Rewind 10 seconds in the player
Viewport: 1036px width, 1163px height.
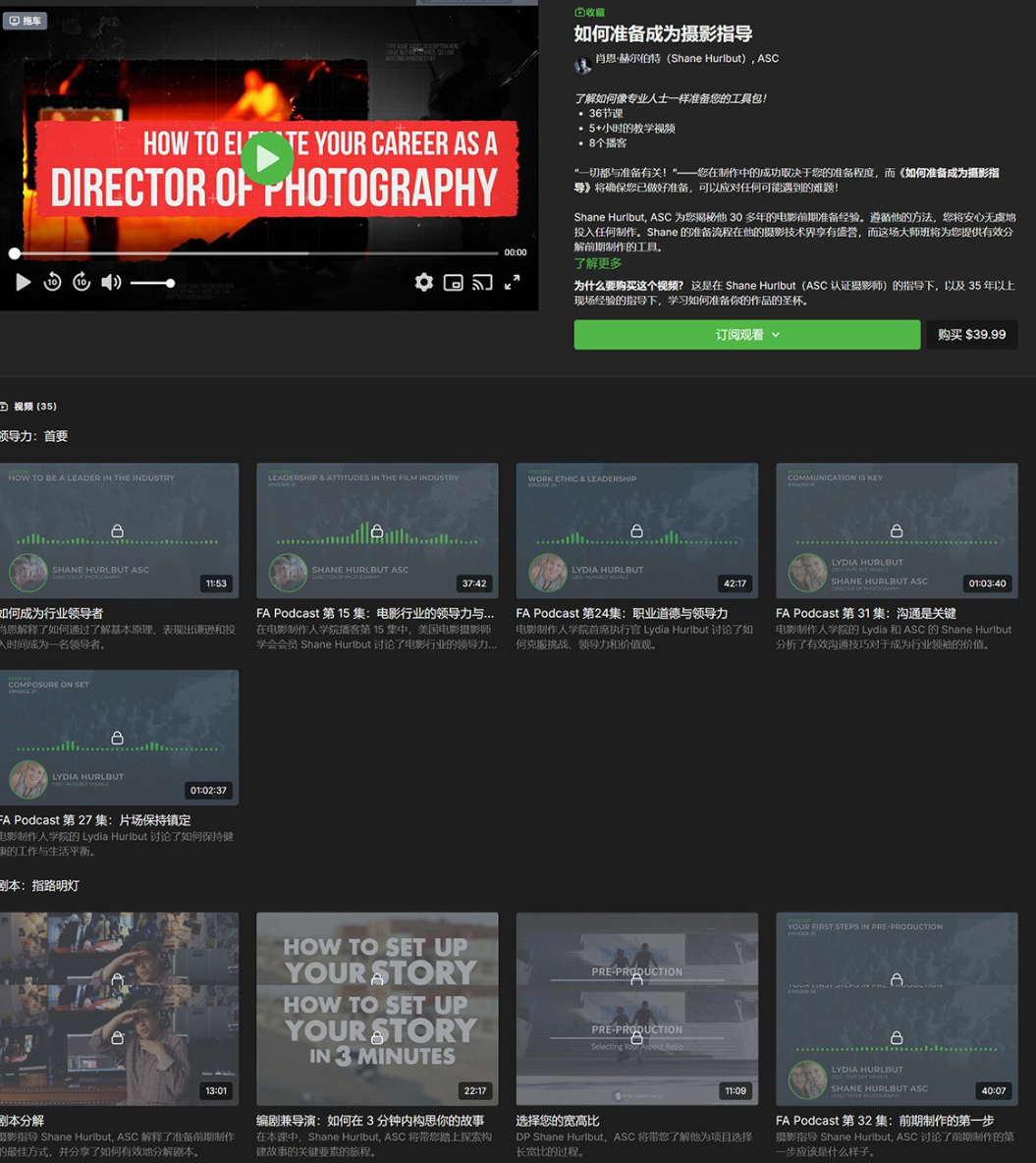tap(52, 282)
